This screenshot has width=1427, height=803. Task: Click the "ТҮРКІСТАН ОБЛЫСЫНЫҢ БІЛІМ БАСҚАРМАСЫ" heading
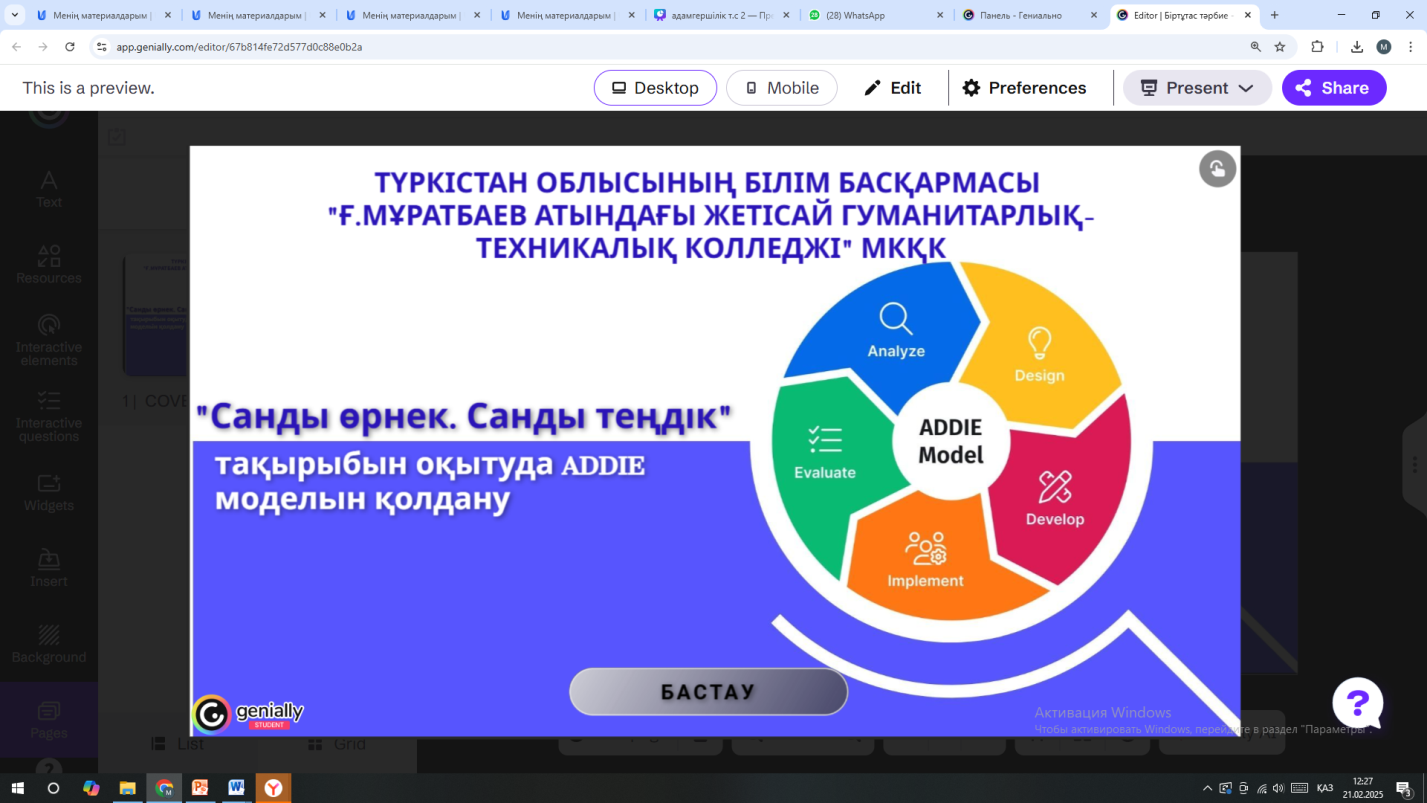707,183
